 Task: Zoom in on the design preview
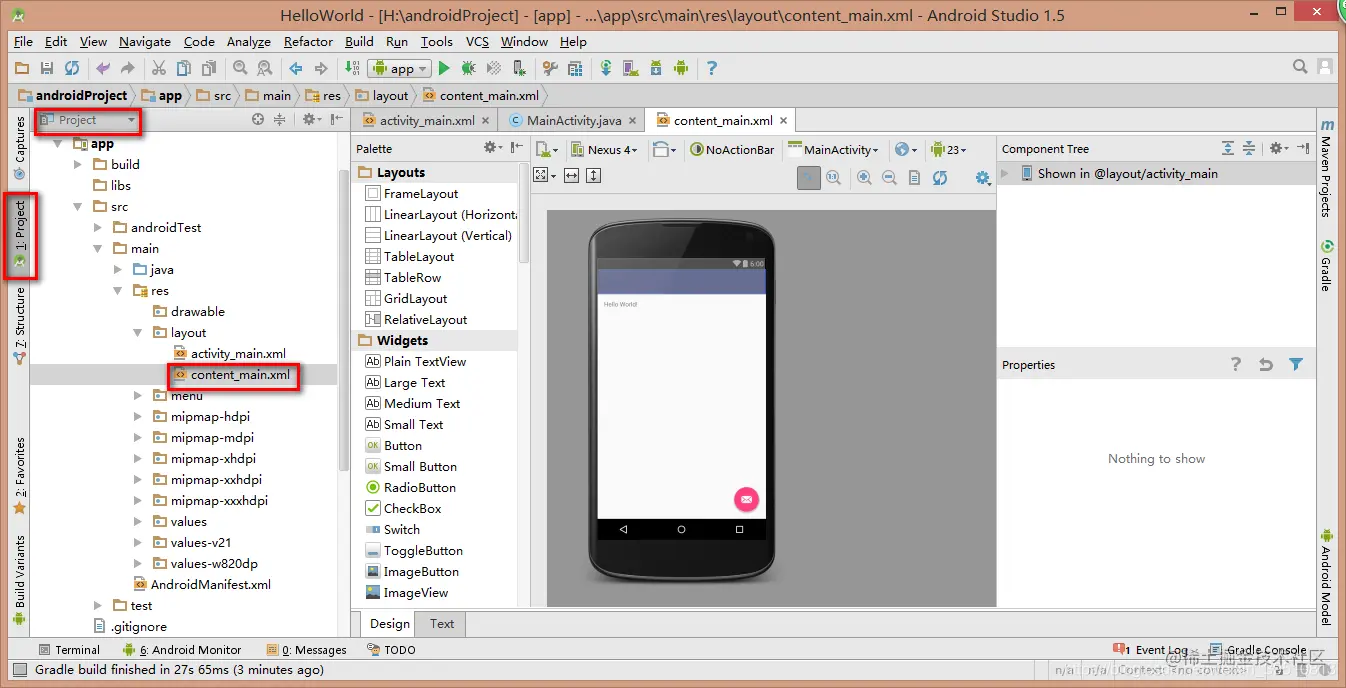tap(864, 178)
